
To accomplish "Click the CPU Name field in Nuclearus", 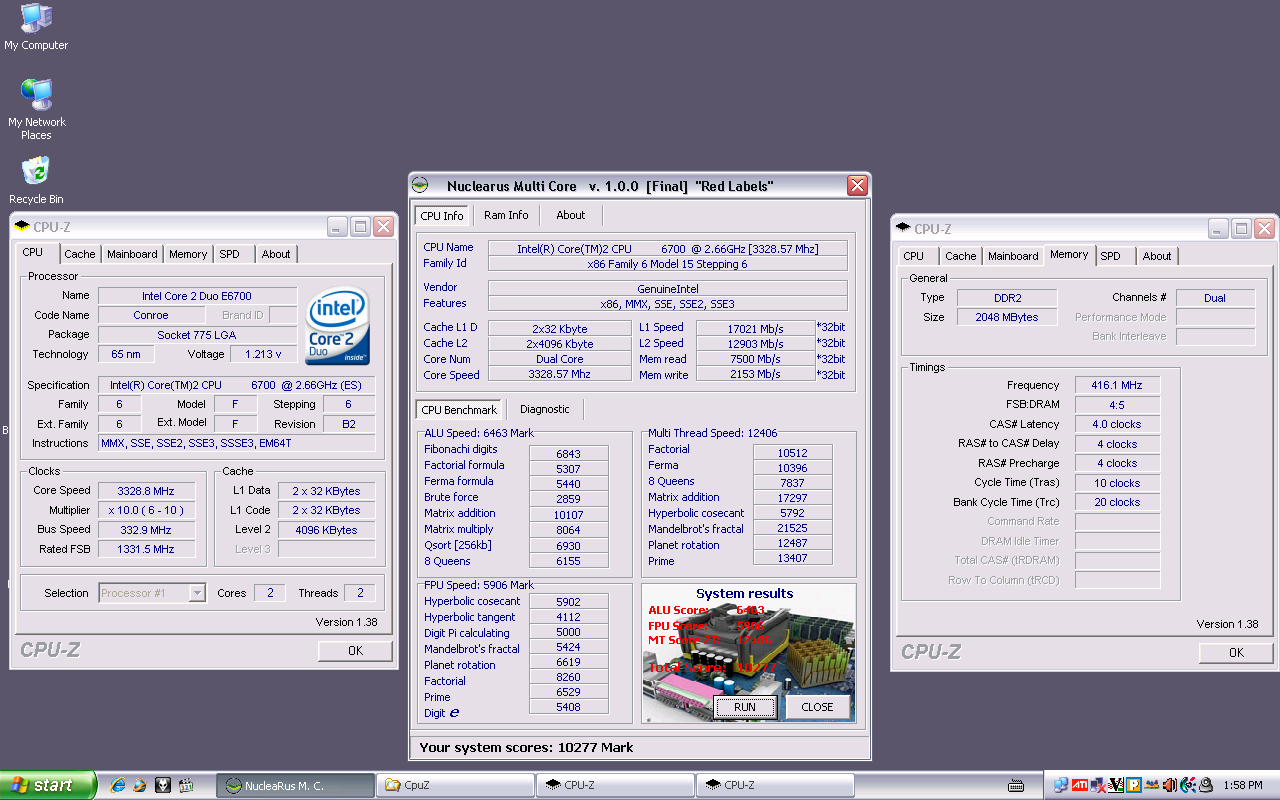I will (x=667, y=248).
